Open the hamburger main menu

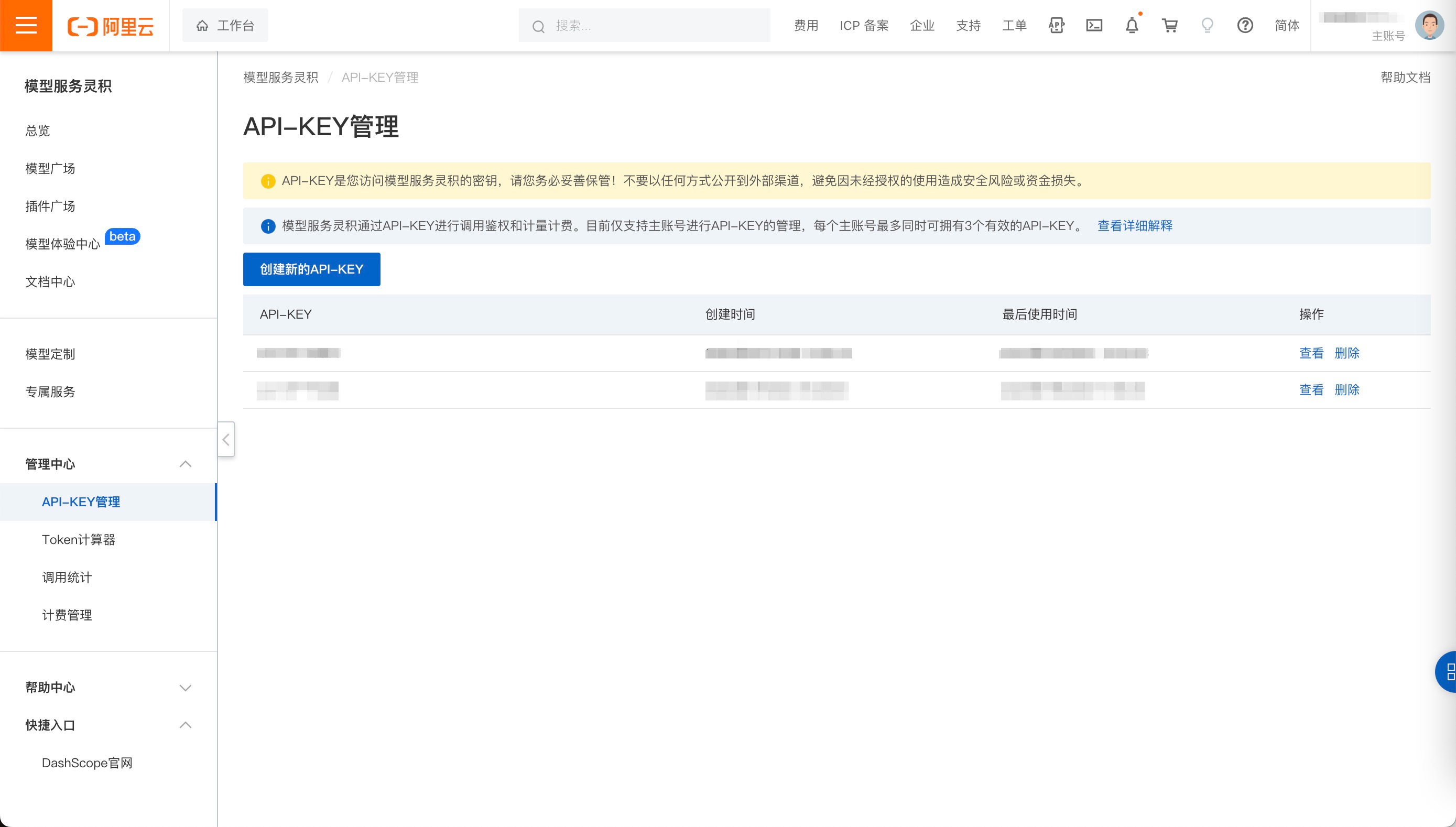coord(26,26)
